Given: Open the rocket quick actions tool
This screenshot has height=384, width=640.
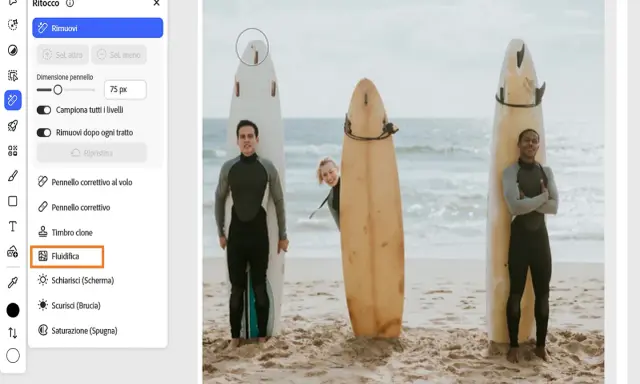Looking at the screenshot, I should [13, 126].
